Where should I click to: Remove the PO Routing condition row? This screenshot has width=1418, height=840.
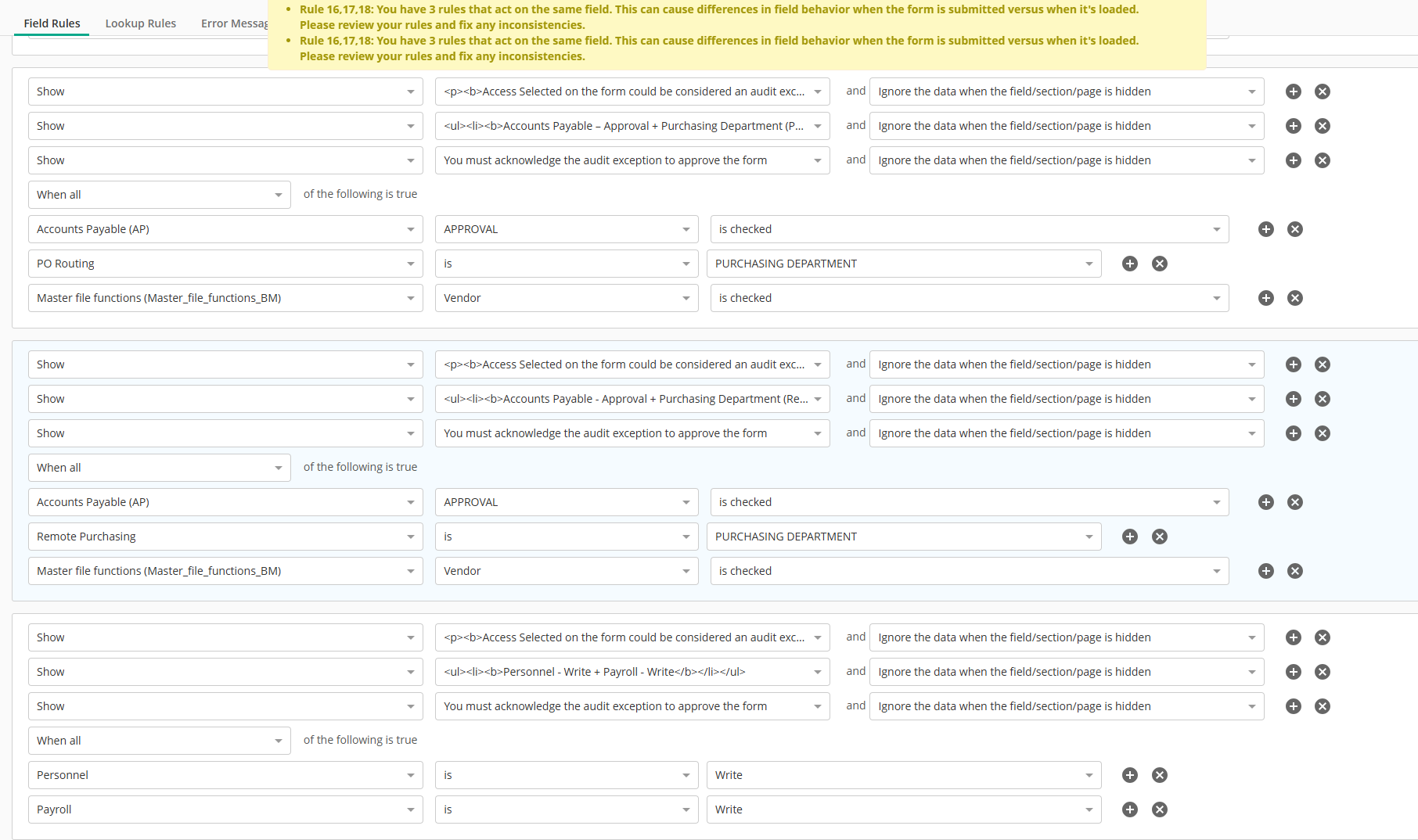[1160, 264]
